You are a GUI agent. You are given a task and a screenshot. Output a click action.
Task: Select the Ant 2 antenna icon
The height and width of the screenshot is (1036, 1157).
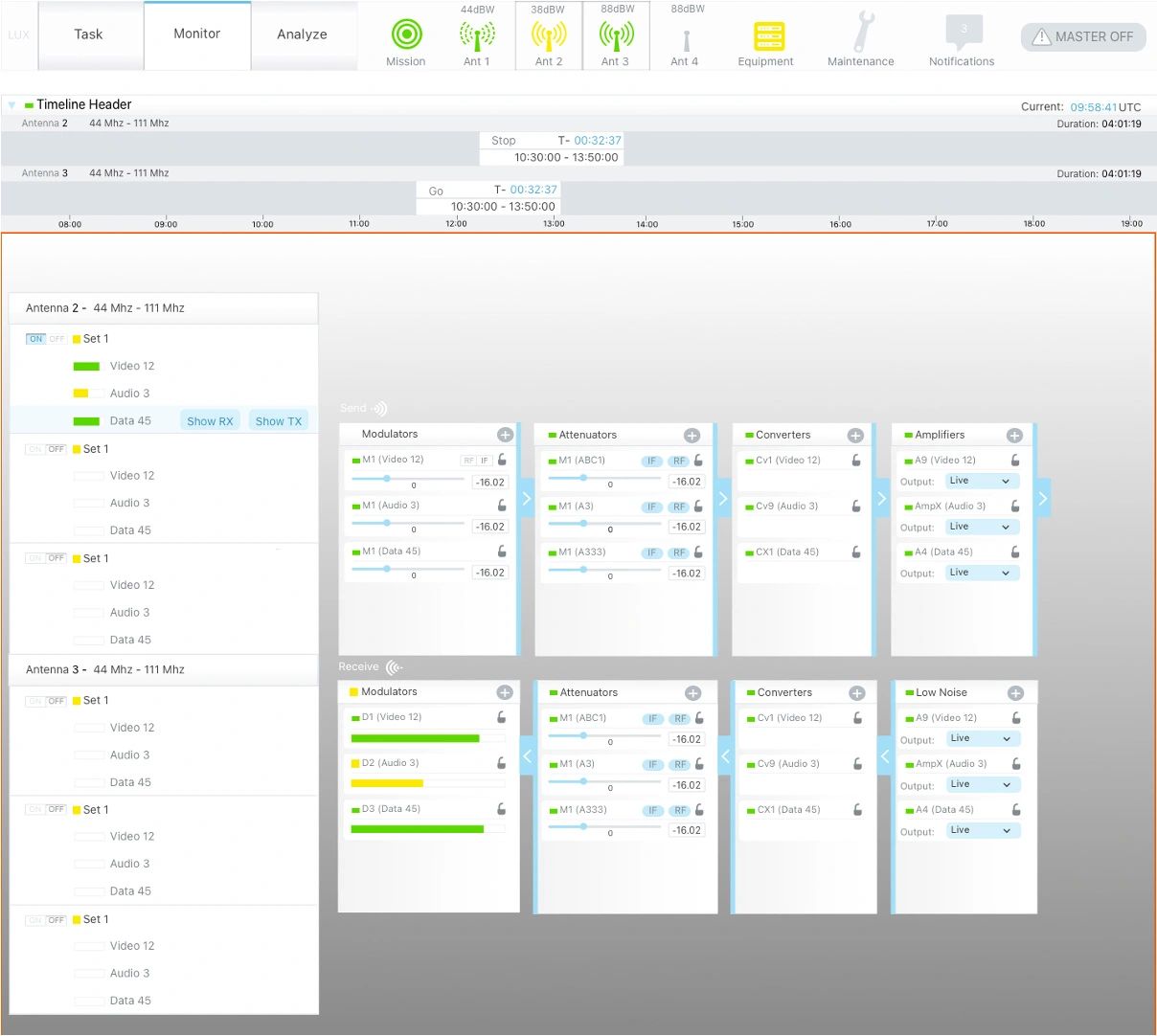point(549,36)
